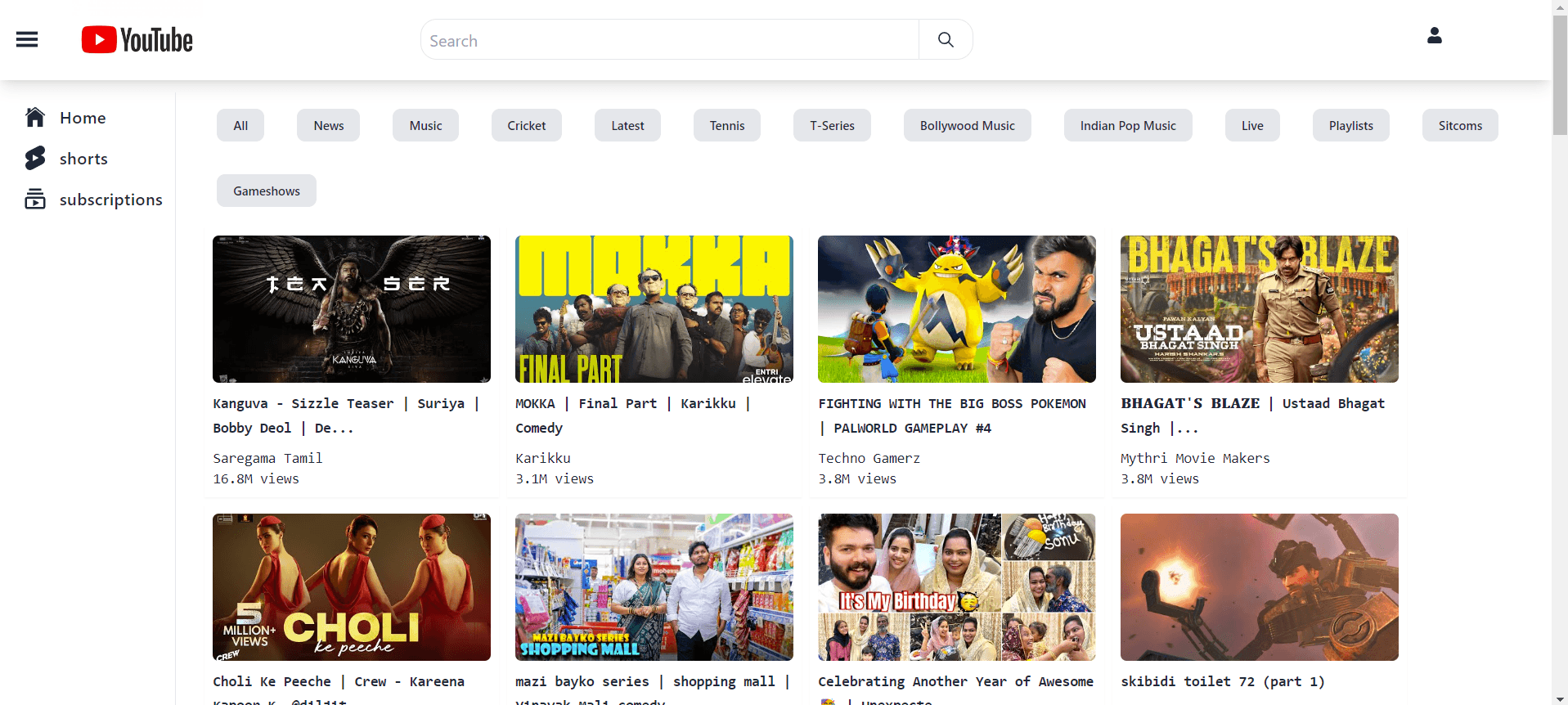
Task: Open the Saregama Tamil channel name
Action: coord(267,458)
